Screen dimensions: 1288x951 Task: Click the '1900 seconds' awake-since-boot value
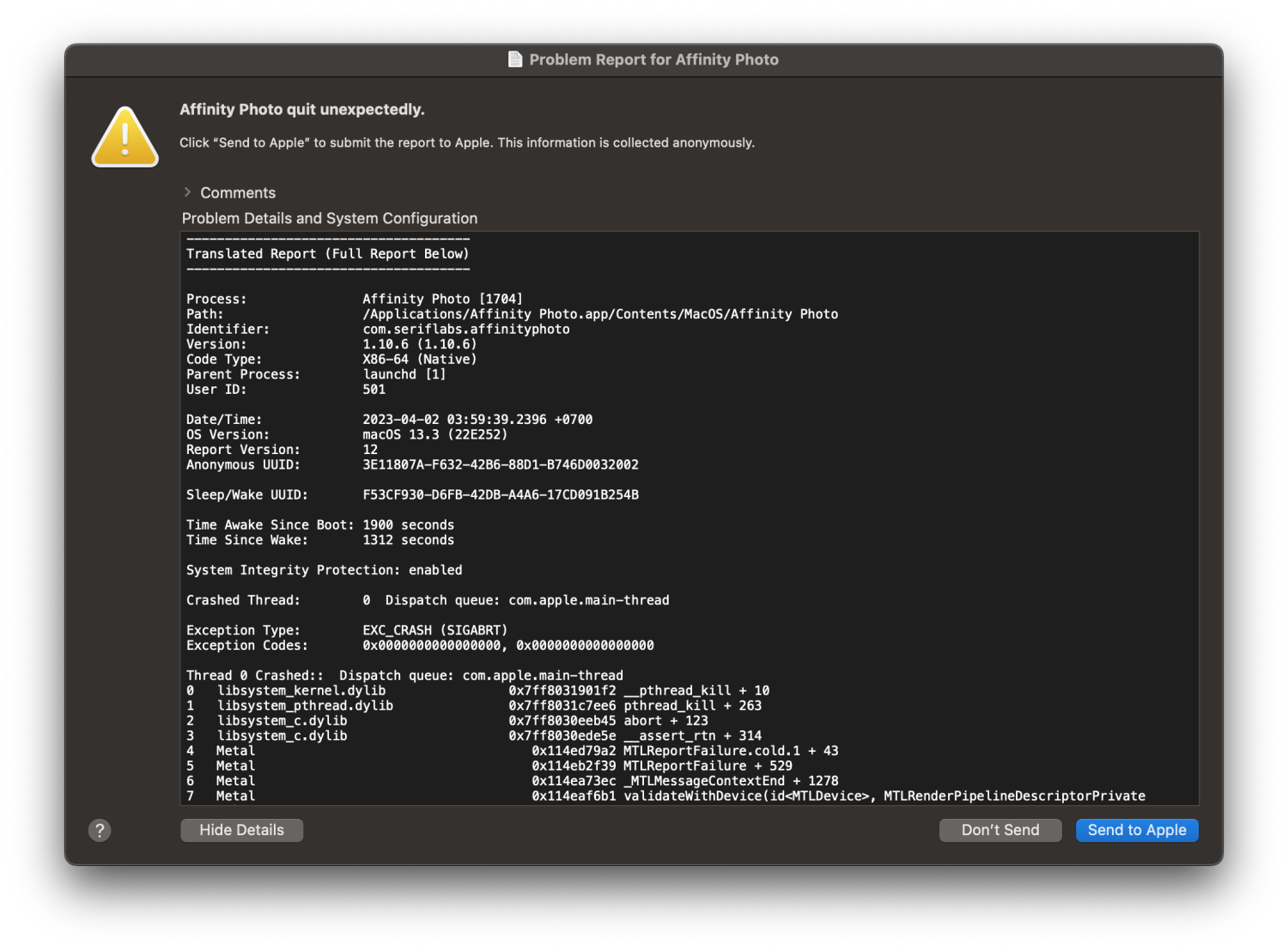[x=409, y=524]
